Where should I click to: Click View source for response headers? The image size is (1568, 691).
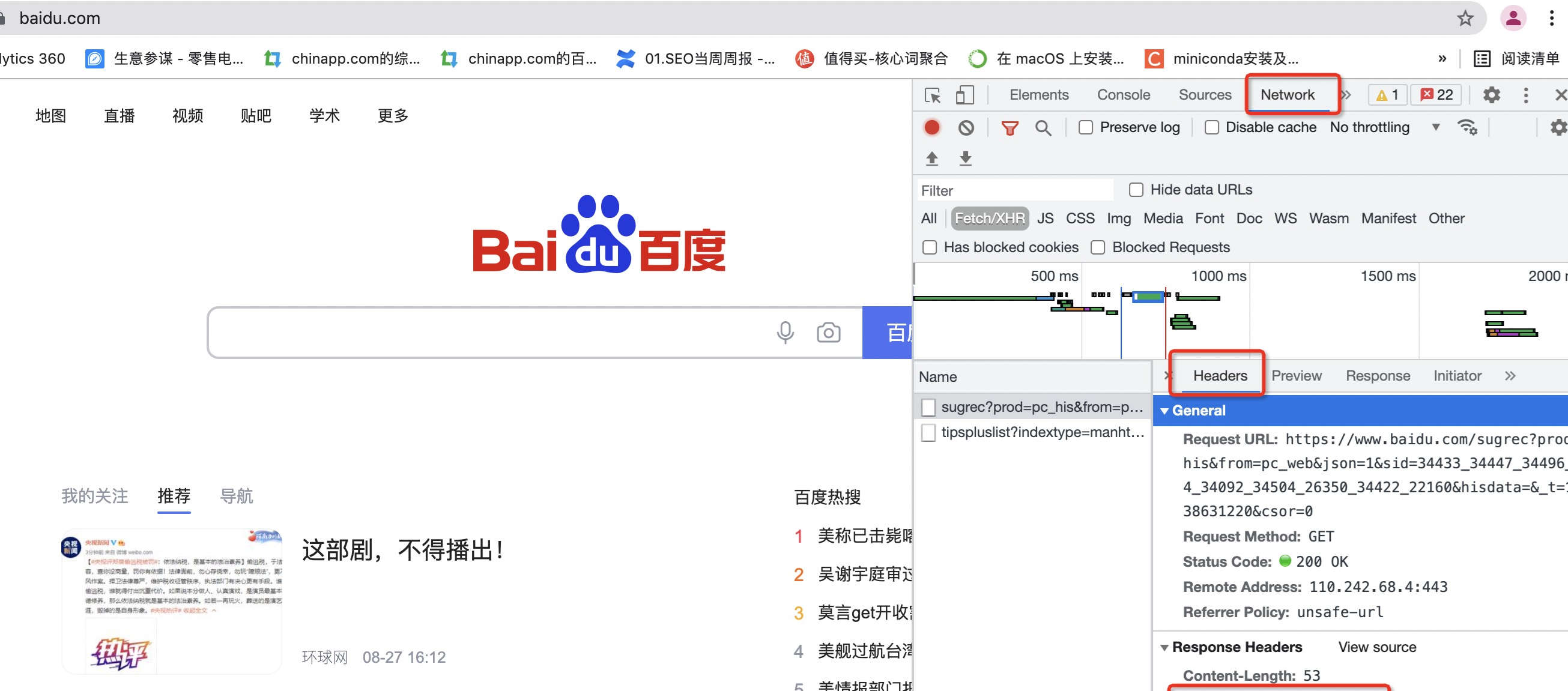pyautogui.click(x=1376, y=647)
